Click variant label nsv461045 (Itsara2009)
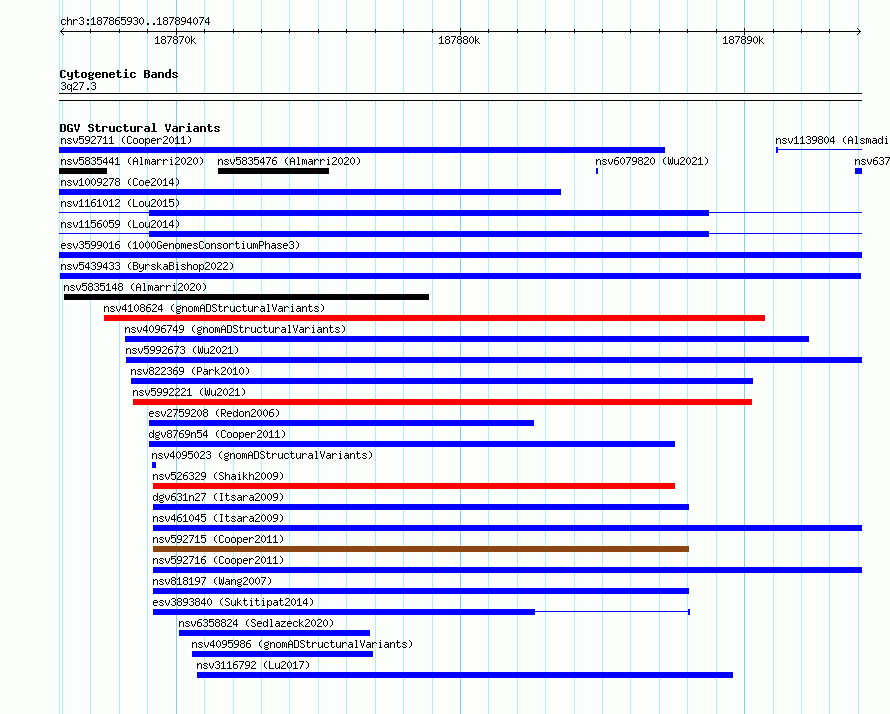The width and height of the screenshot is (890, 714). [218, 518]
